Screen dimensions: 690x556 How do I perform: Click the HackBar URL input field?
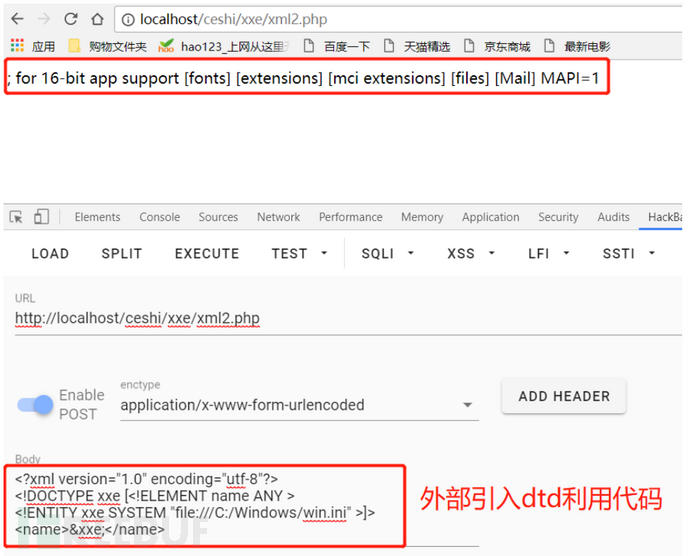(348, 318)
